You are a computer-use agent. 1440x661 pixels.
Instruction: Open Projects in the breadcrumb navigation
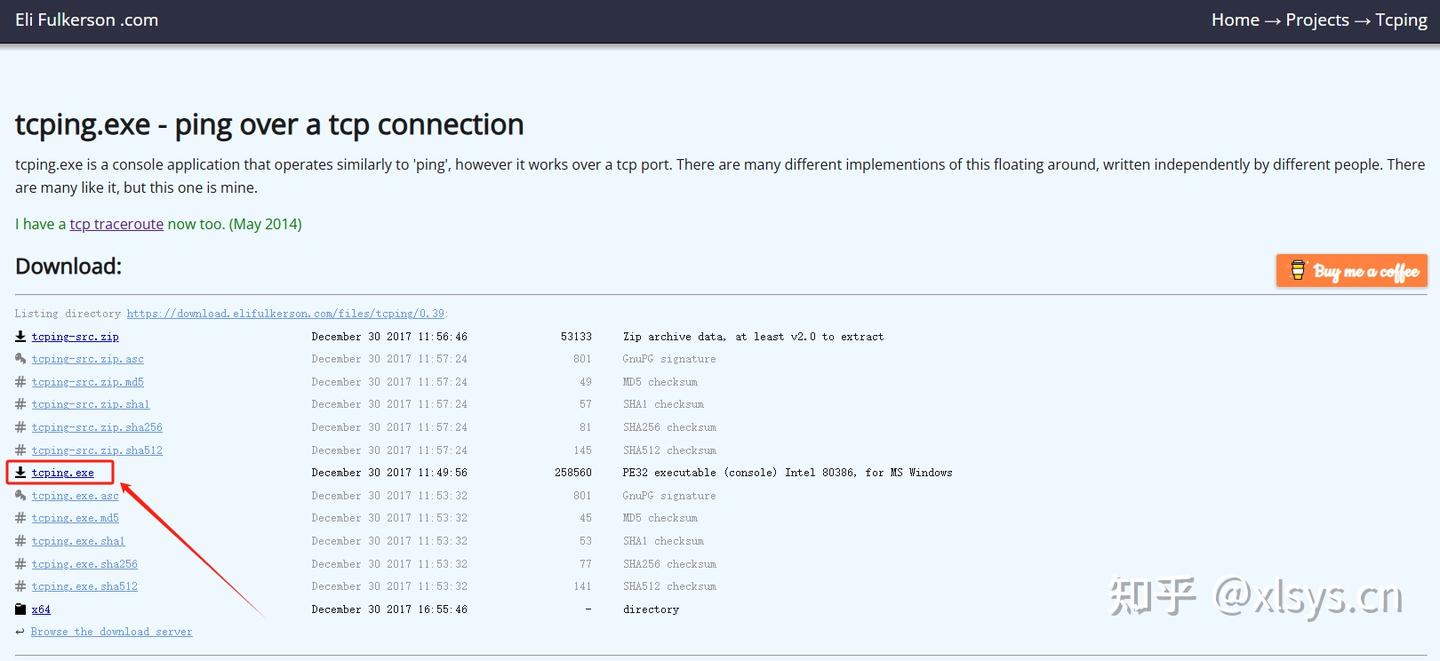coord(1317,20)
